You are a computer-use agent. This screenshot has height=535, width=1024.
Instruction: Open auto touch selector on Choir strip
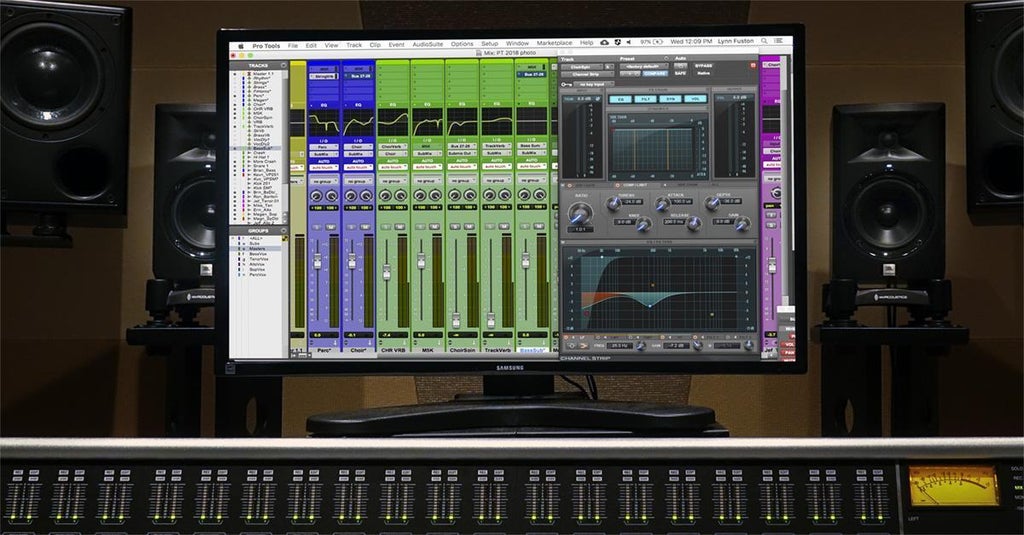[x=358, y=167]
